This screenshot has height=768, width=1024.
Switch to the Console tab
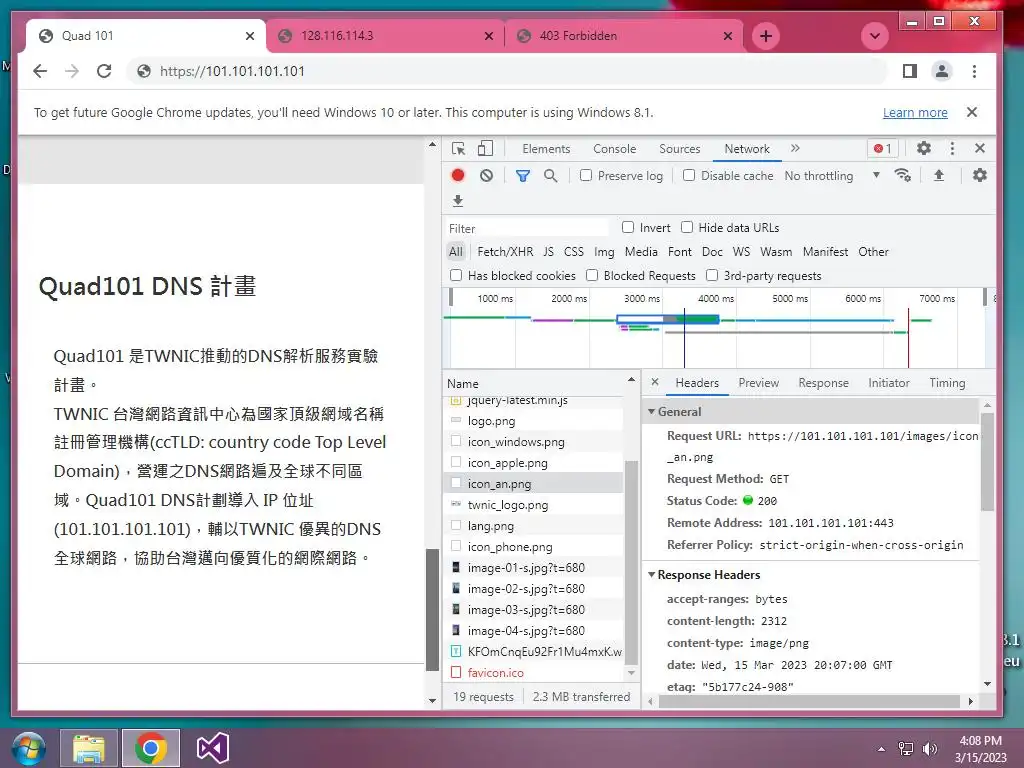(x=615, y=149)
